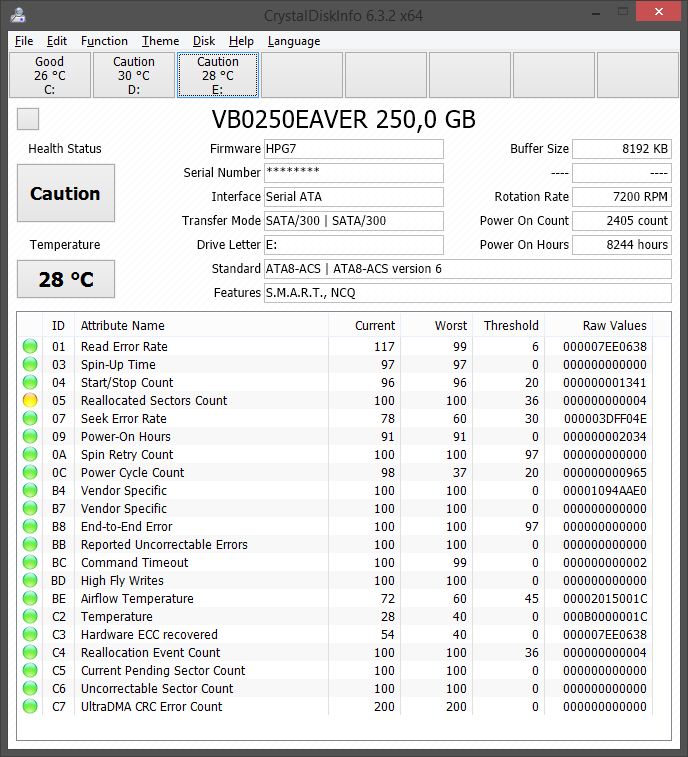Screen dimensions: 688x757
Task: Click the Power On Hours field 8244 hours
Action: point(622,245)
